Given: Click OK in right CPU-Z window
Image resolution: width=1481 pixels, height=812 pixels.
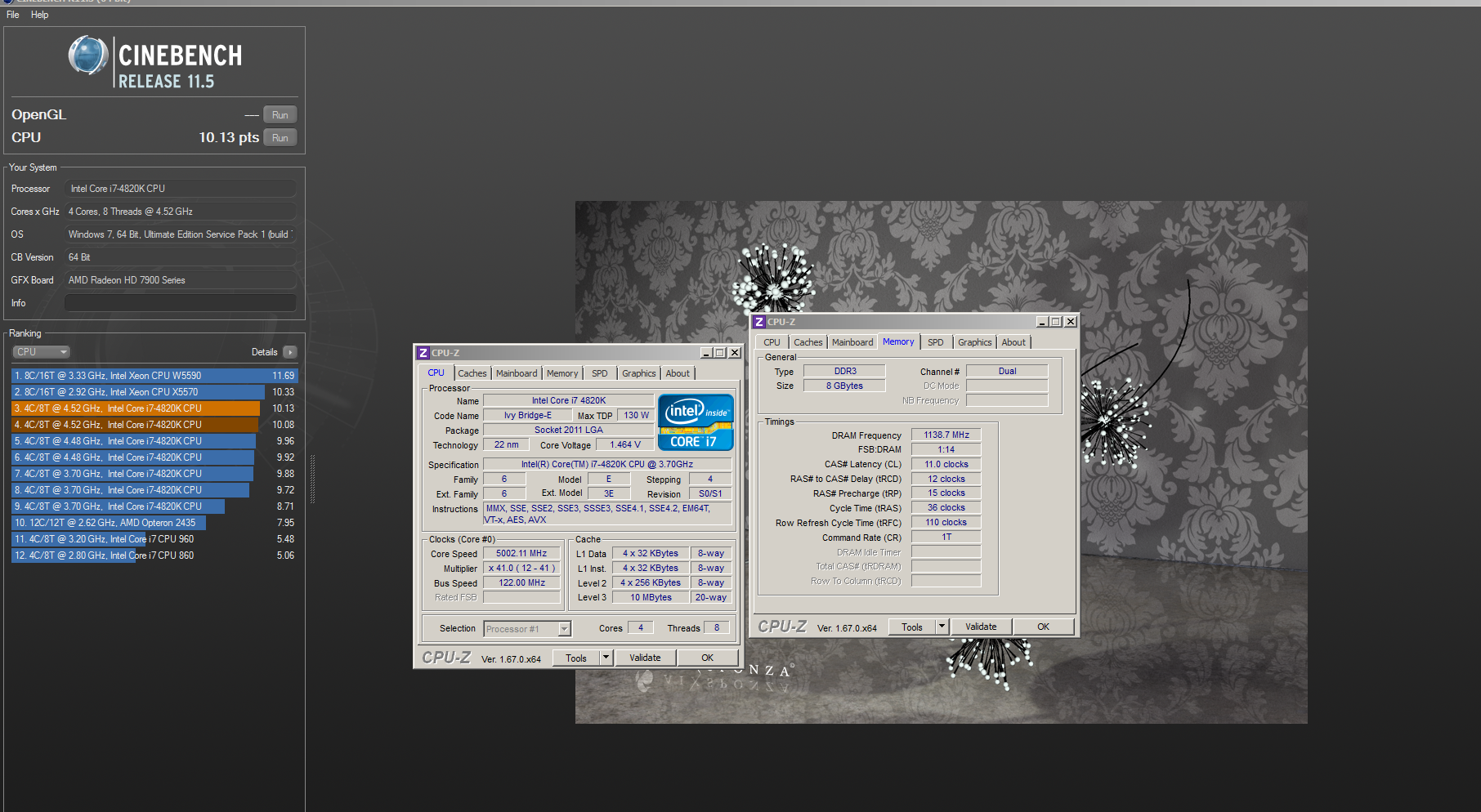Looking at the screenshot, I should pos(1043,627).
